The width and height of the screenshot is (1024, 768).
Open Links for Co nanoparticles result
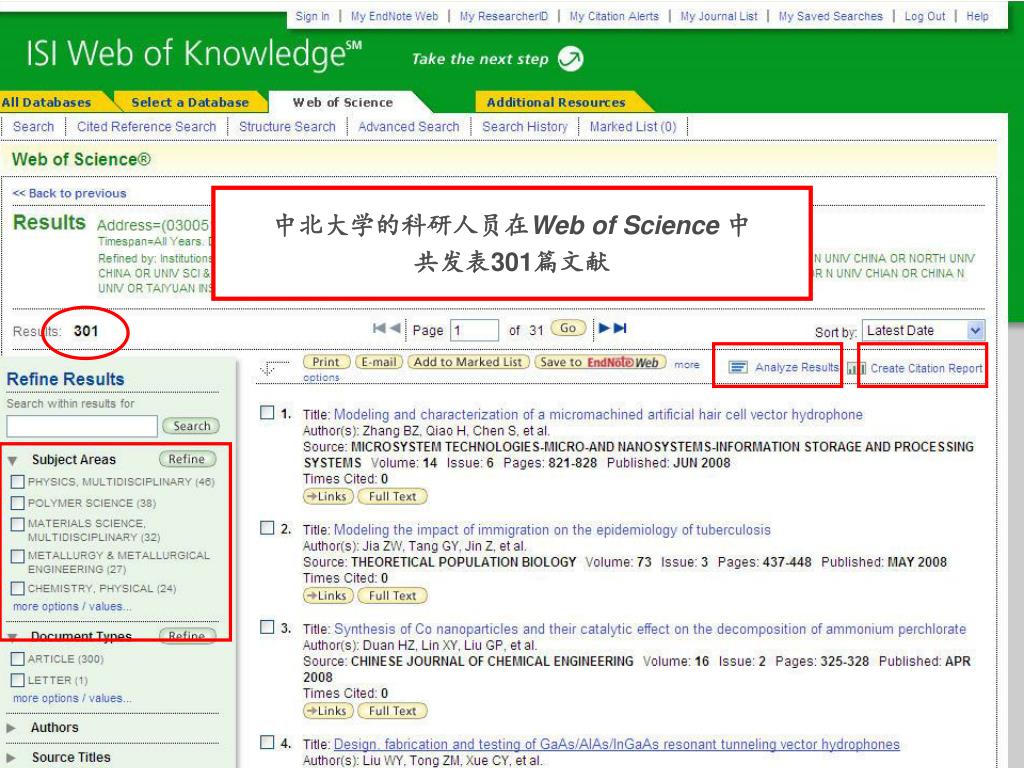pyautogui.click(x=328, y=711)
